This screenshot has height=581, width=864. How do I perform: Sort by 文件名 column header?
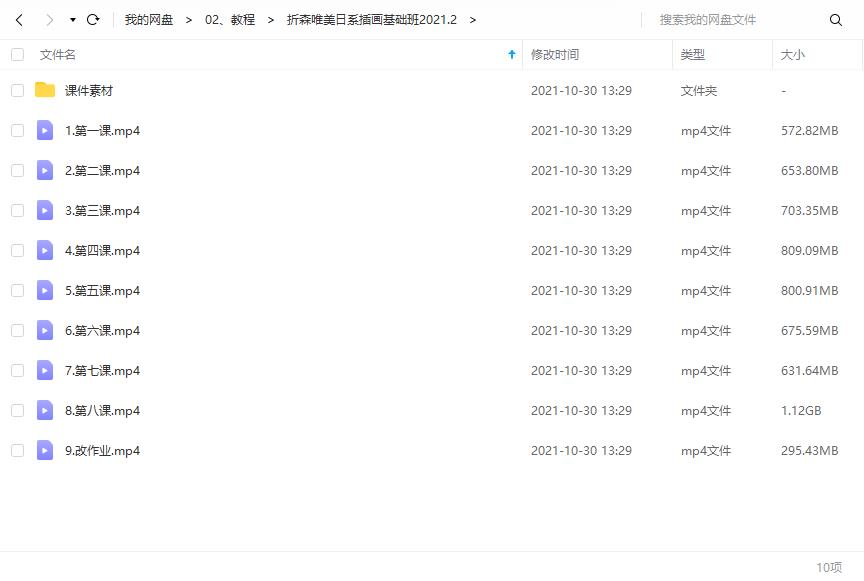pos(58,55)
